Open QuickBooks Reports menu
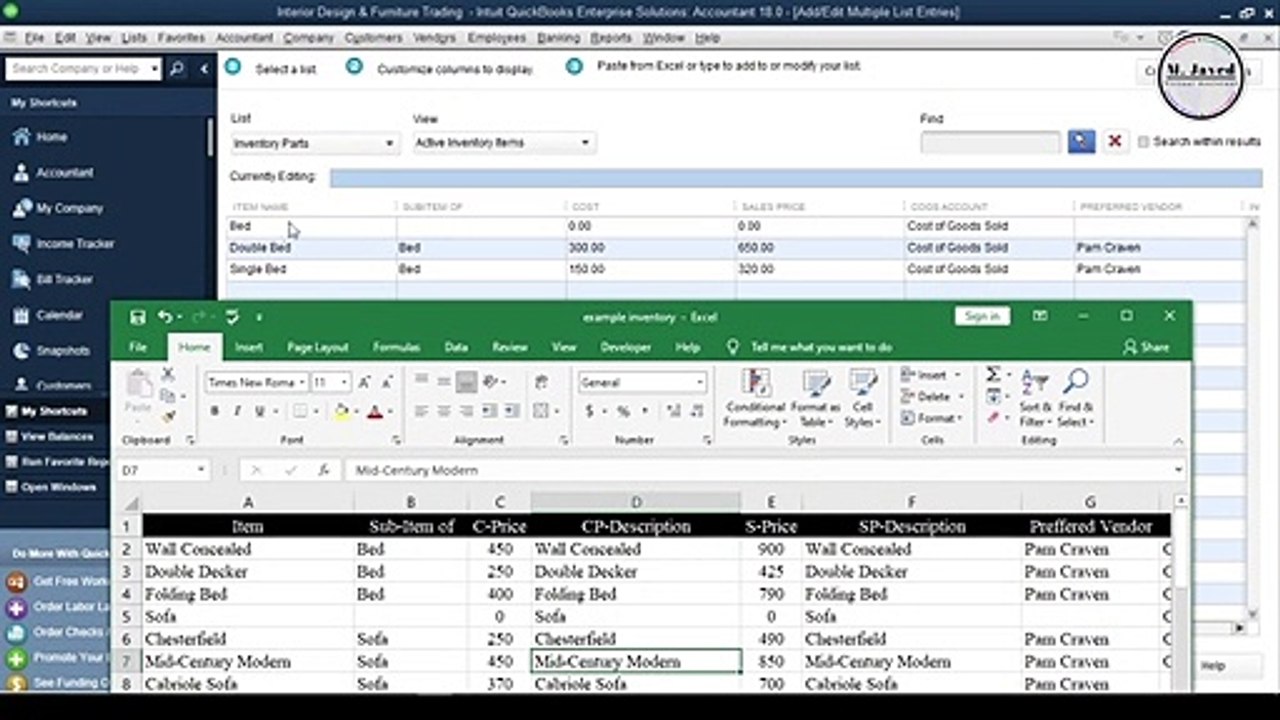 pos(611,38)
